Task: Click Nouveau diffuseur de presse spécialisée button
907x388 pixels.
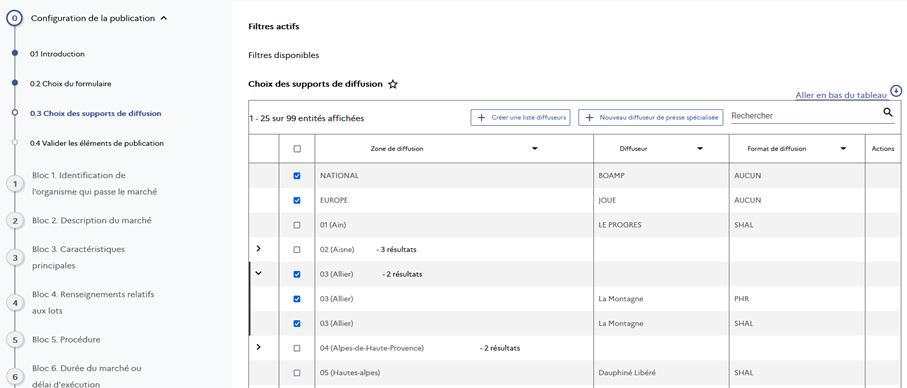Action: pyautogui.click(x=651, y=117)
